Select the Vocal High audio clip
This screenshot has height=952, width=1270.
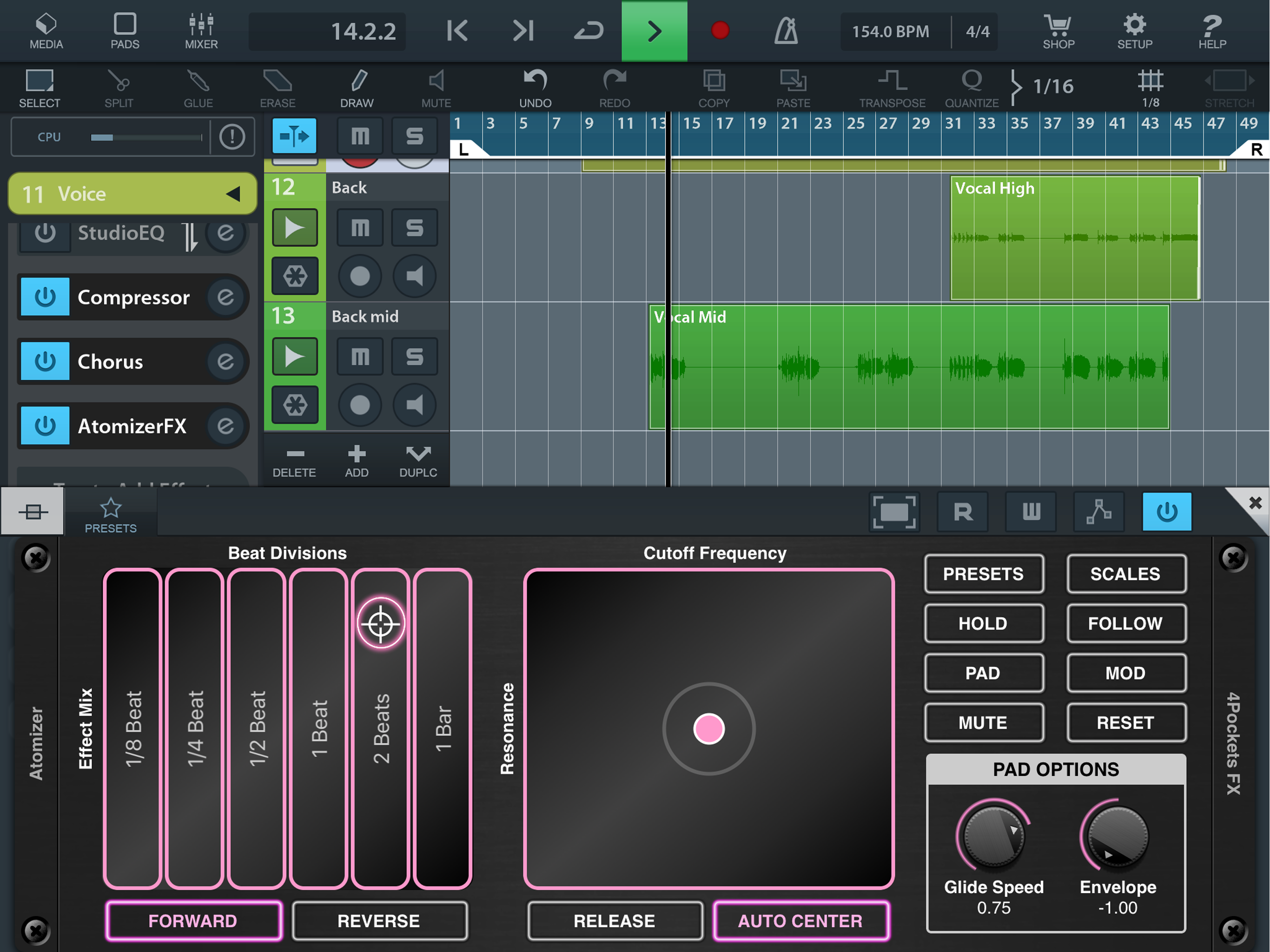coord(1074,238)
